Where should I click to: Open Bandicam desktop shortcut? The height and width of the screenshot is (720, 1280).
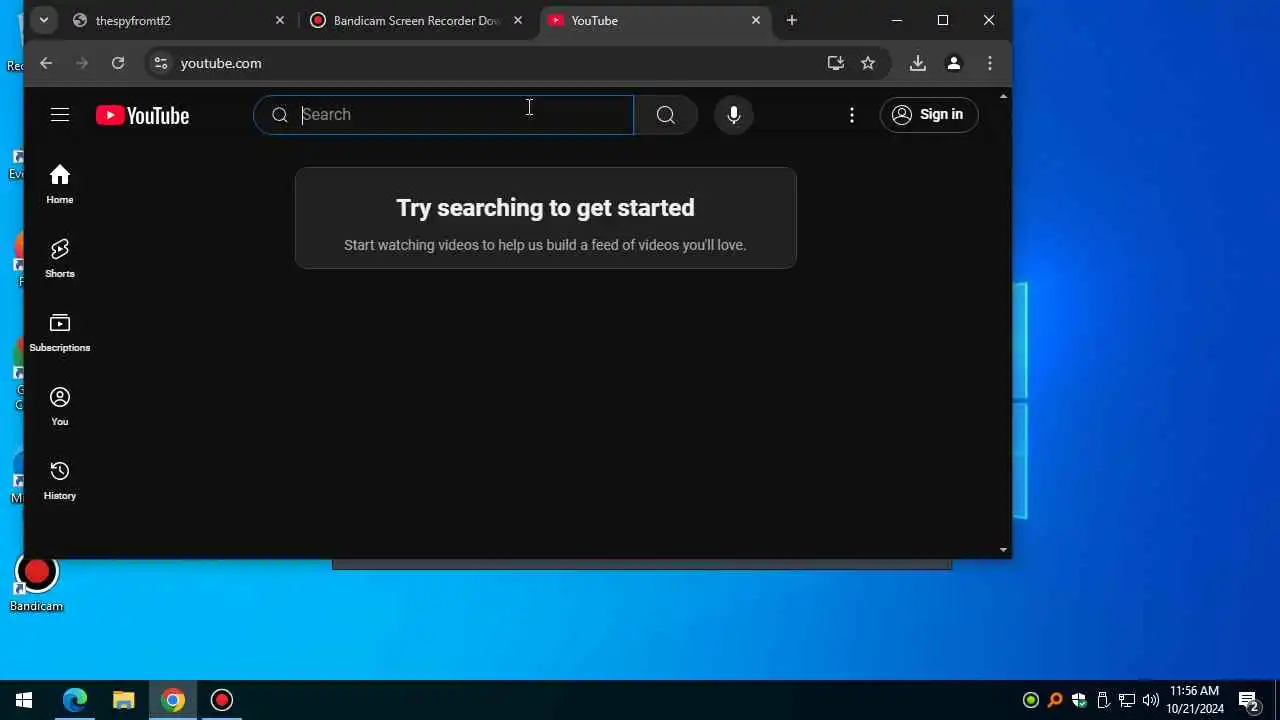(37, 582)
